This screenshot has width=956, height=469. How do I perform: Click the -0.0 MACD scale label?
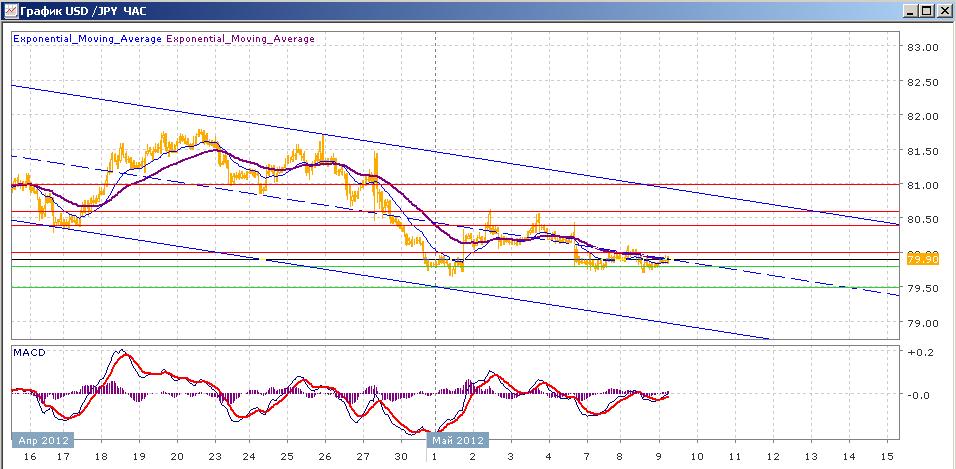(921, 395)
